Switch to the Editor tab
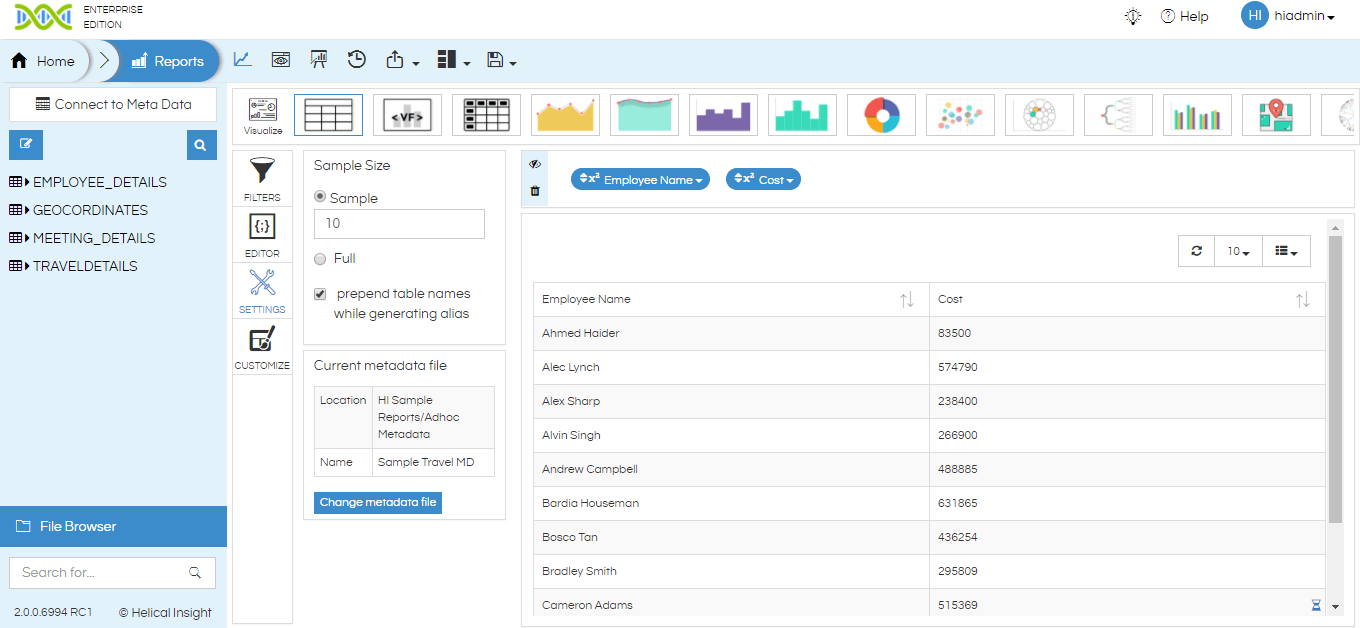Screen dimensions: 1360x628 pos(262,235)
